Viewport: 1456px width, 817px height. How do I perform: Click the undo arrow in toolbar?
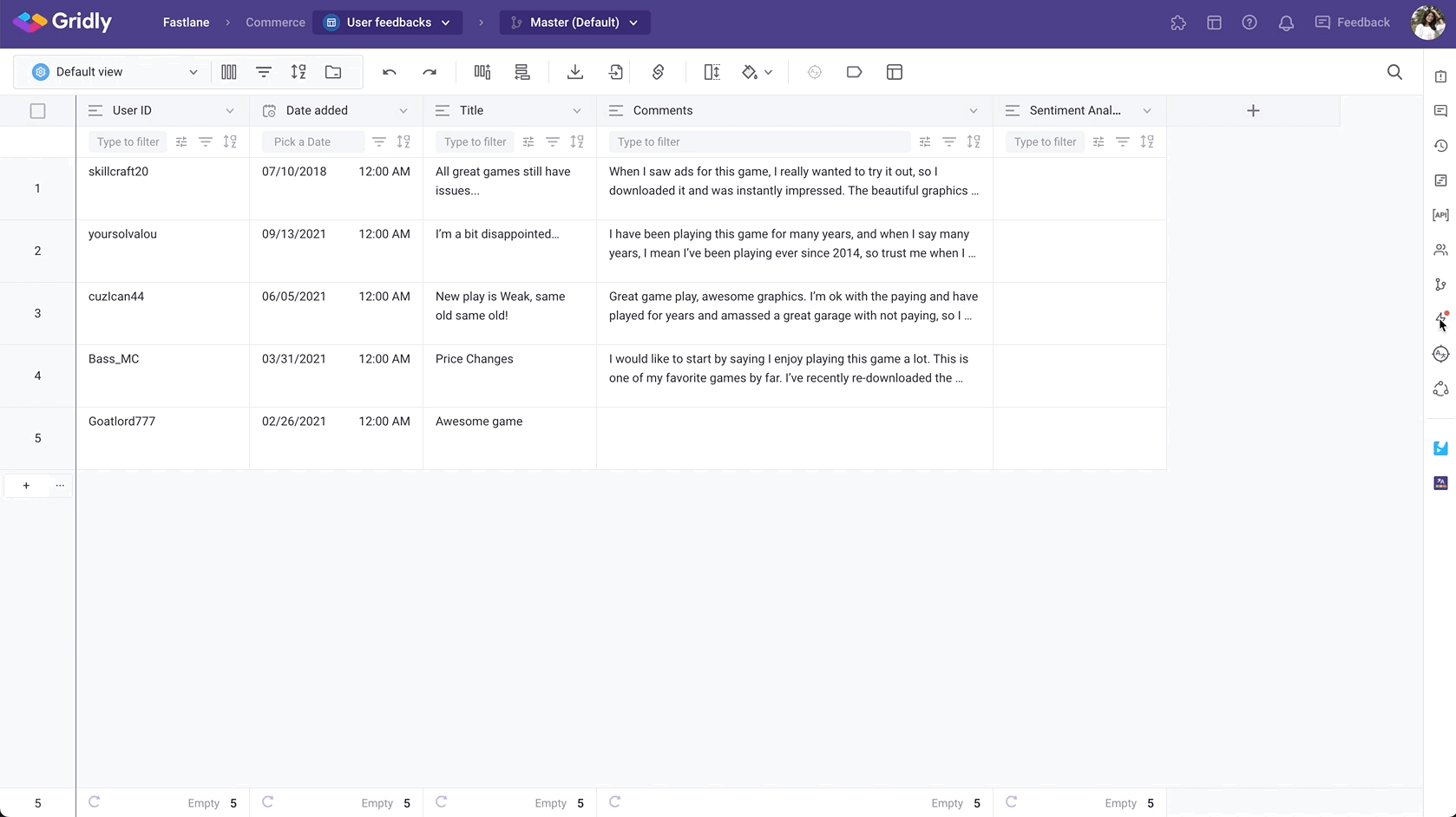click(x=390, y=72)
